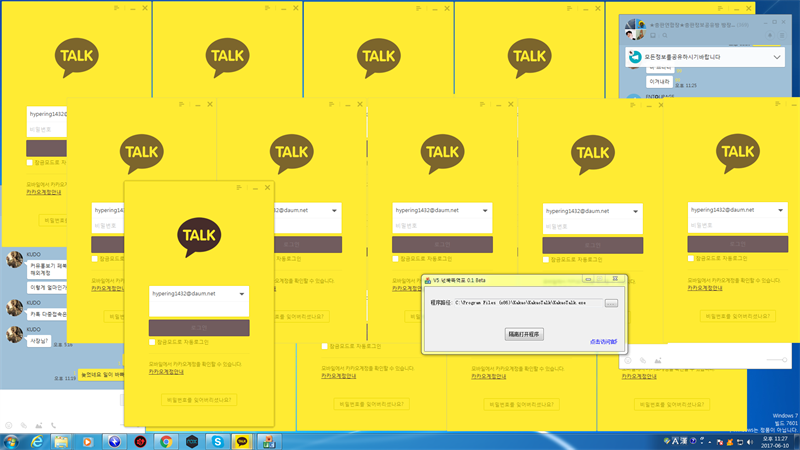This screenshot has height=450, width=800.
Task: Tick auto-login checkbox directly below the frontmost window's right edge
Action: pos(324,346)
